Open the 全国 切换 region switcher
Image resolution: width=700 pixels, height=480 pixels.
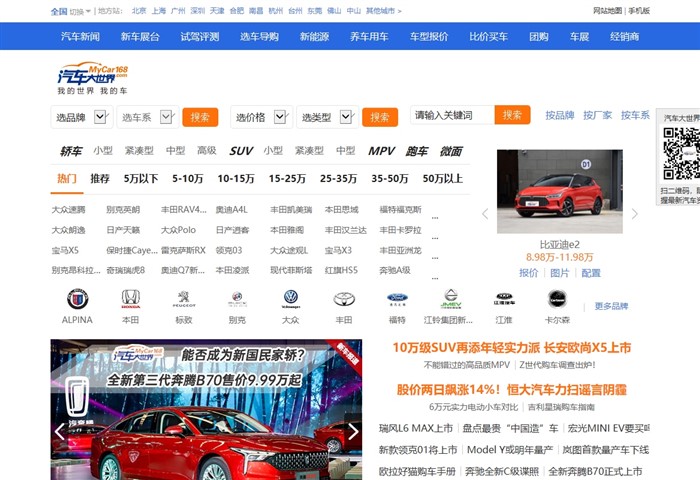(x=71, y=11)
